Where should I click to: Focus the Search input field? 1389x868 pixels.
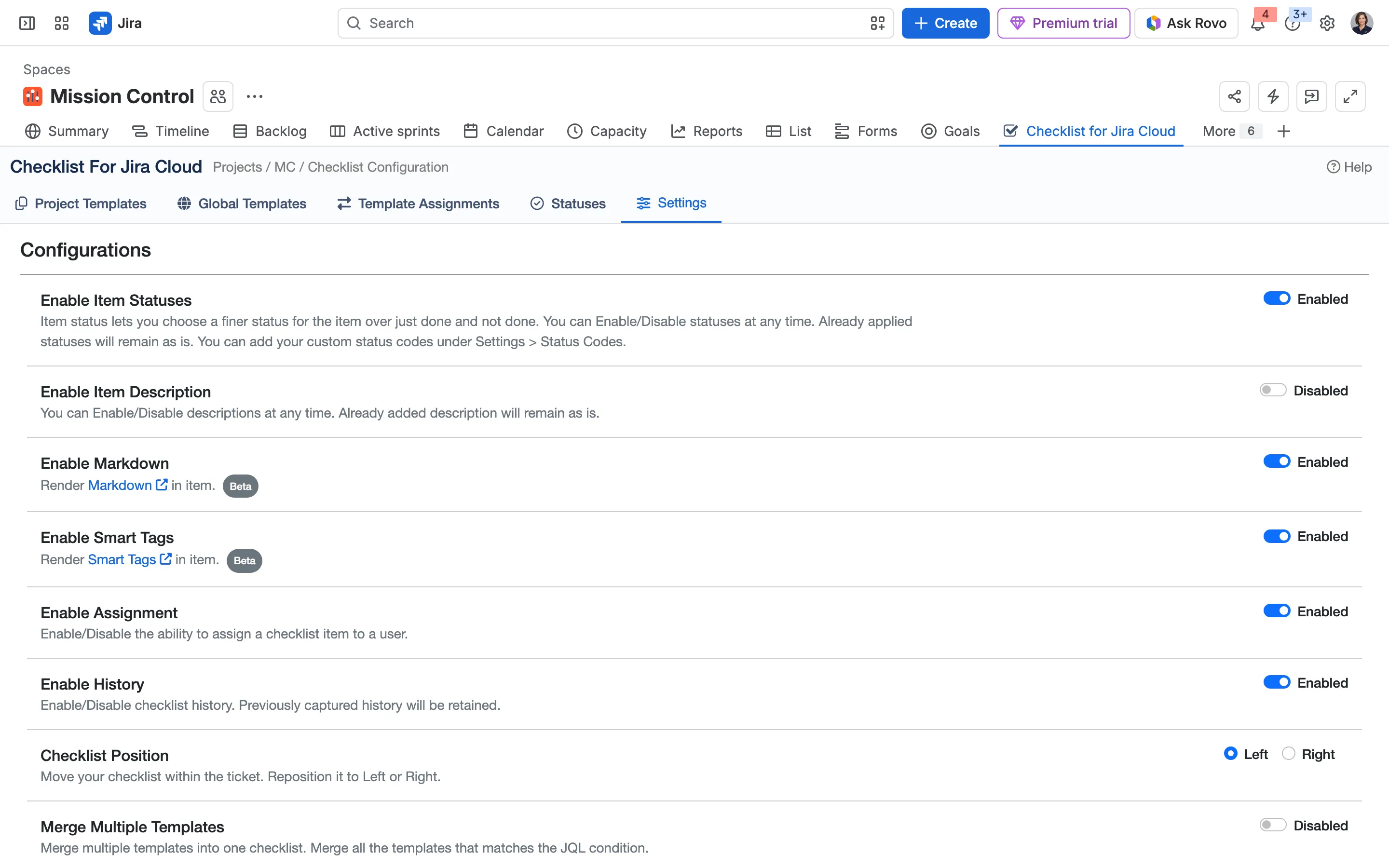click(x=615, y=23)
